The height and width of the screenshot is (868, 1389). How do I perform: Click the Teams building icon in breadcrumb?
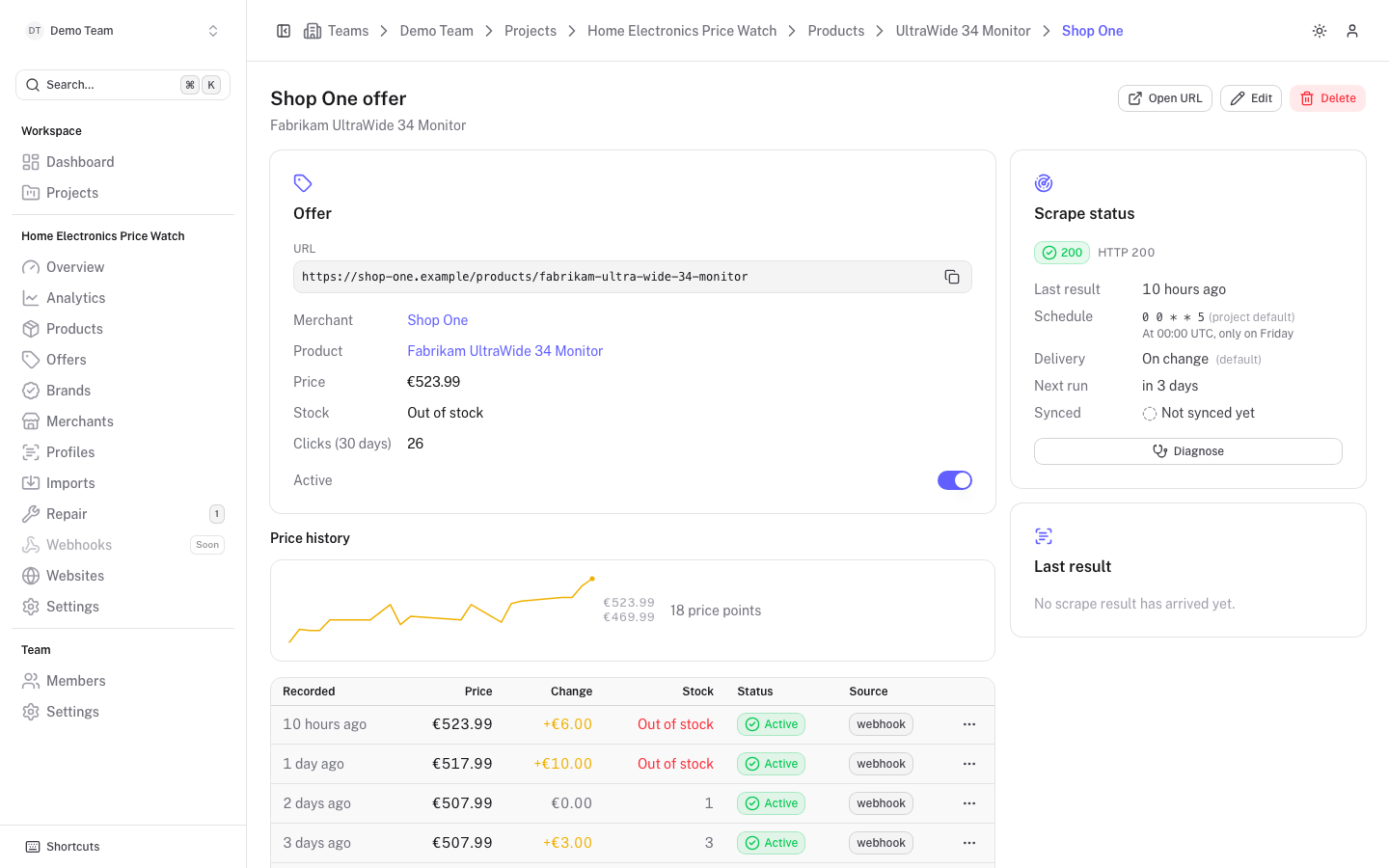[313, 31]
